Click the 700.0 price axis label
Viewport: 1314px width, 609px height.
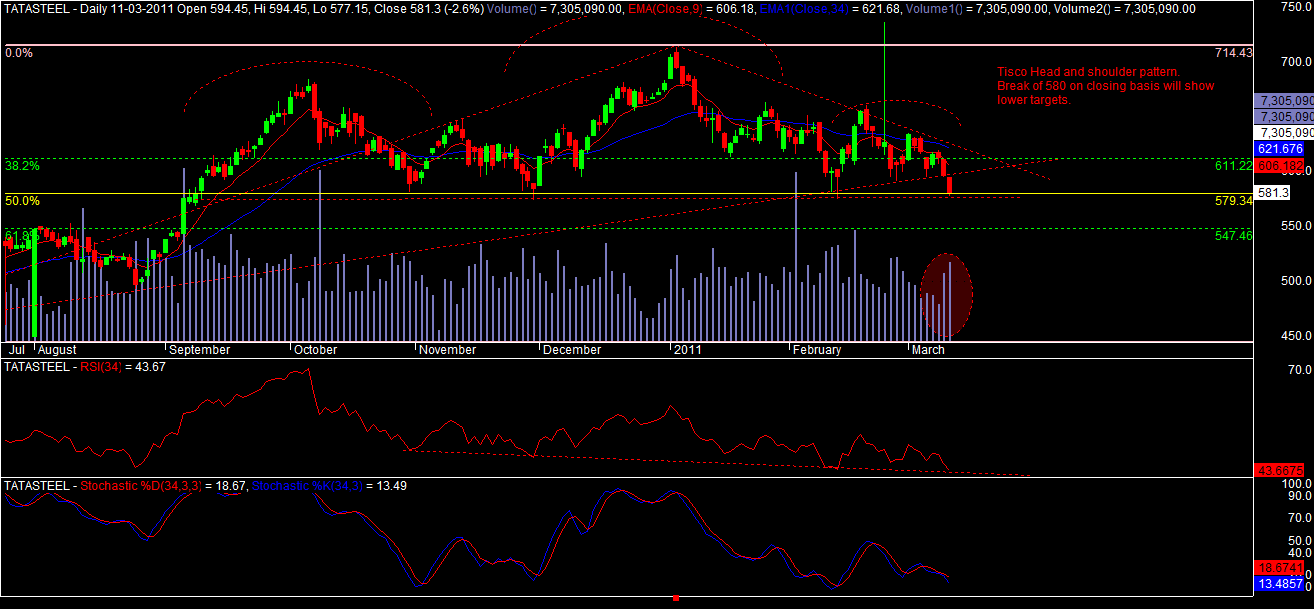[1295, 62]
